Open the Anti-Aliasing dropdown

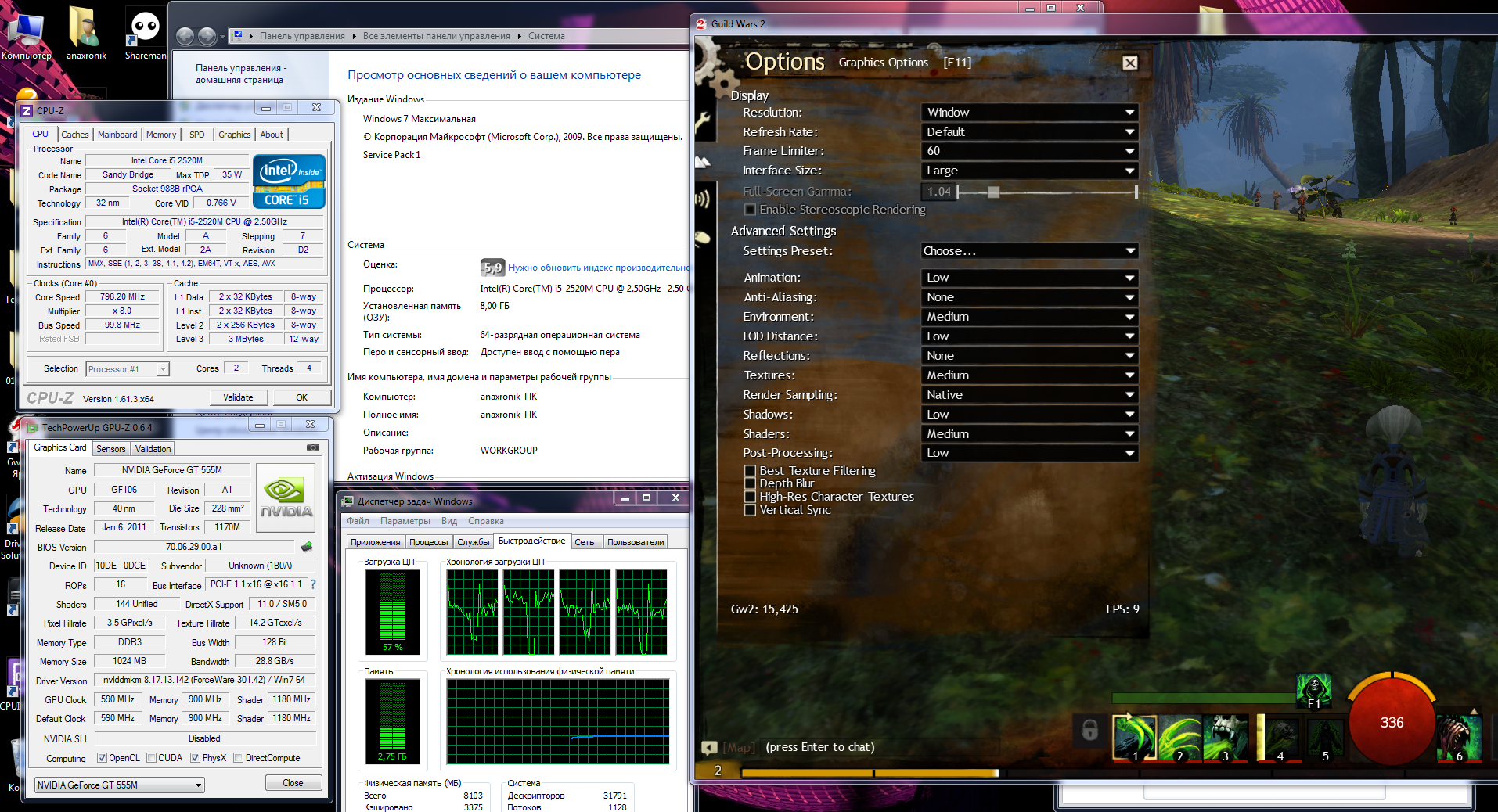pyautogui.click(x=1030, y=297)
